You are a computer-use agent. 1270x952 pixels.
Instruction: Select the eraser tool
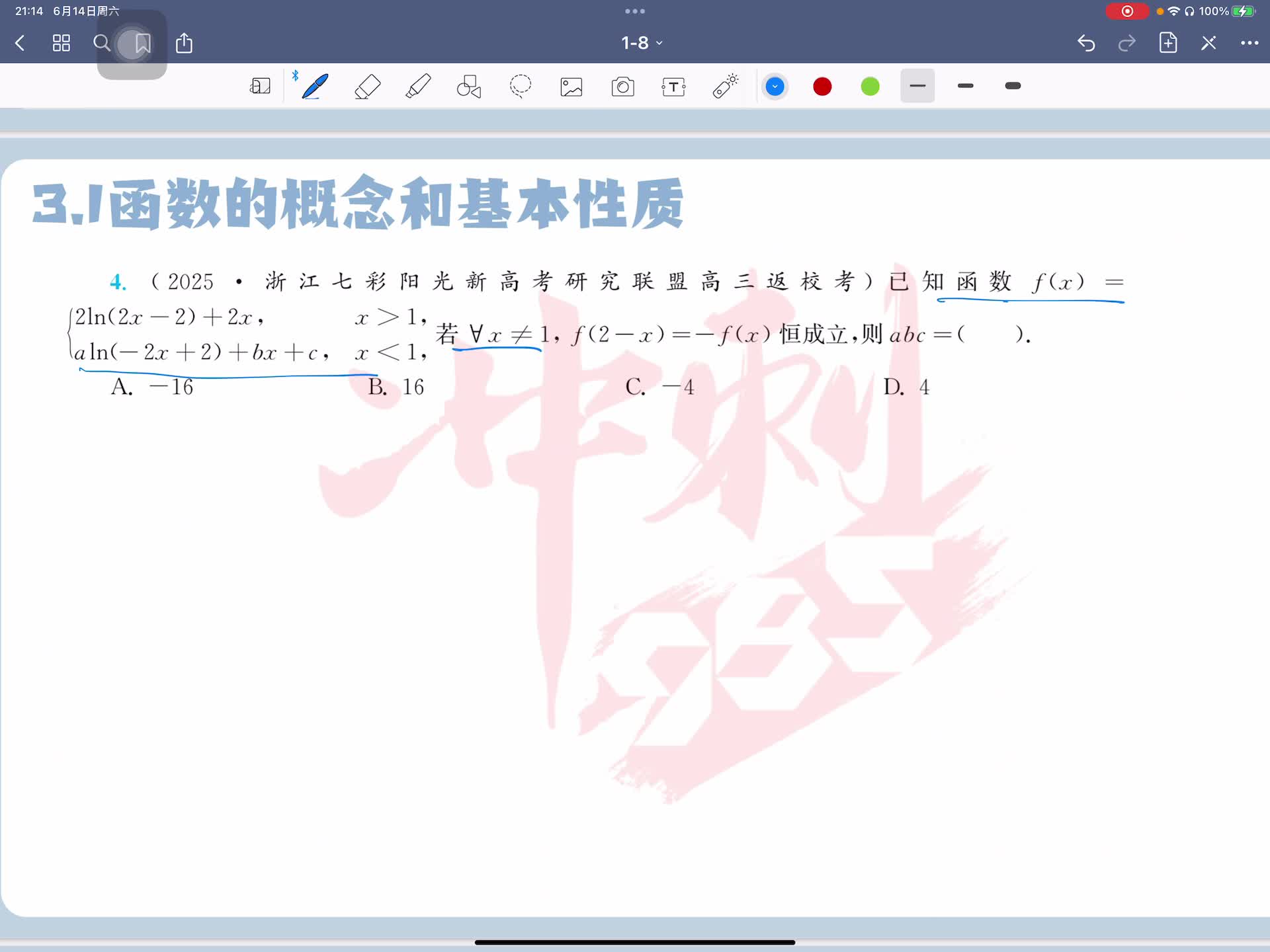[x=367, y=87]
